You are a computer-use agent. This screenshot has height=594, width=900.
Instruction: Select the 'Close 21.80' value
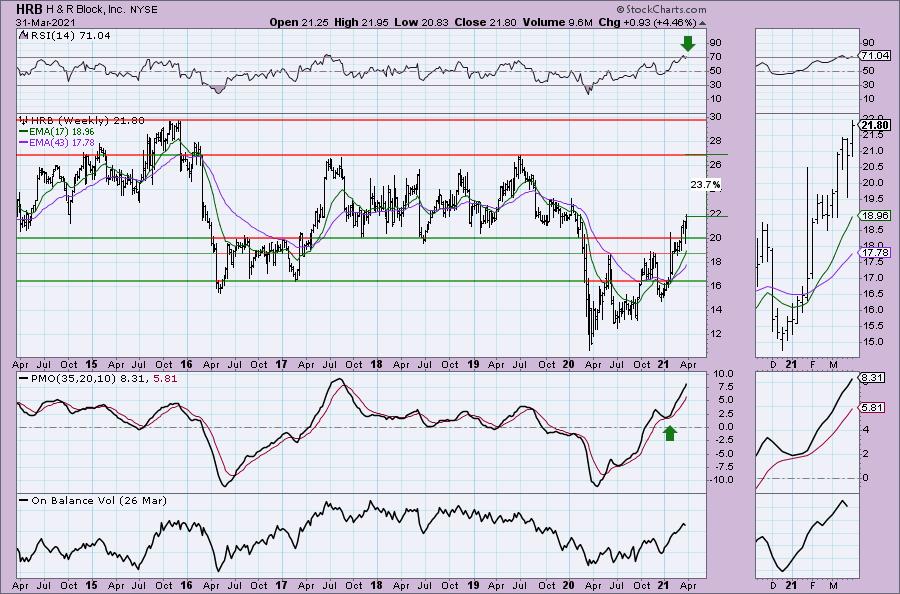[x=486, y=22]
